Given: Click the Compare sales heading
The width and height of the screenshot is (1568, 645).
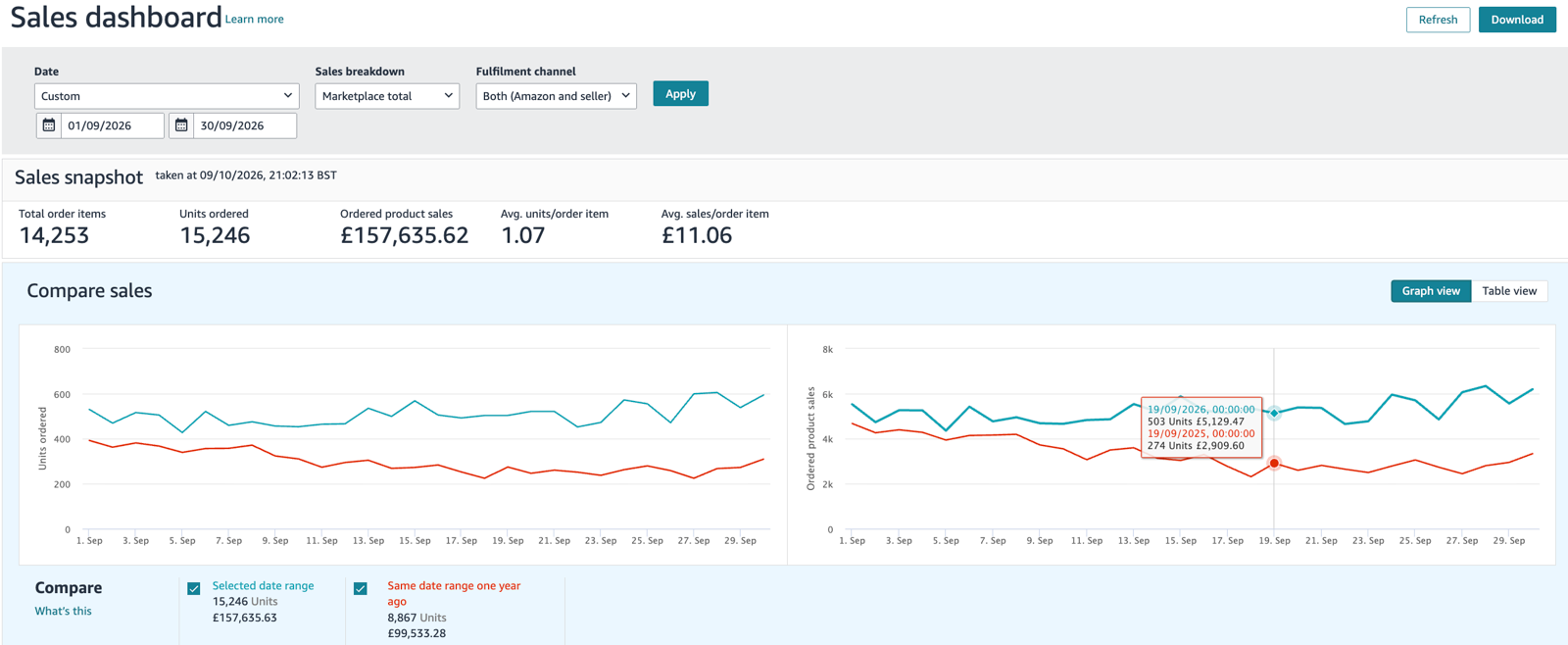Looking at the screenshot, I should 89,291.
